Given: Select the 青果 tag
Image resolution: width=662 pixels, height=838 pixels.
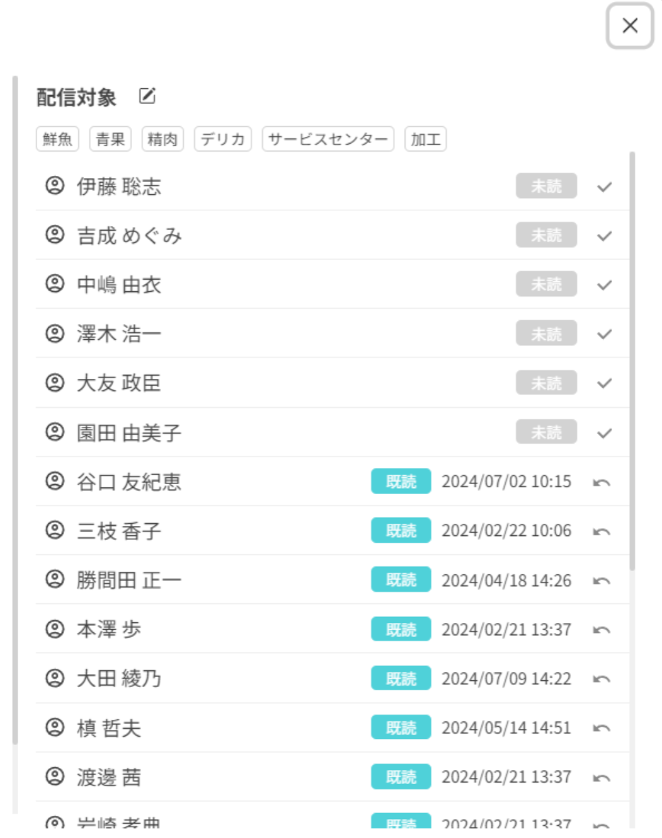Looking at the screenshot, I should pyautogui.click(x=110, y=139).
